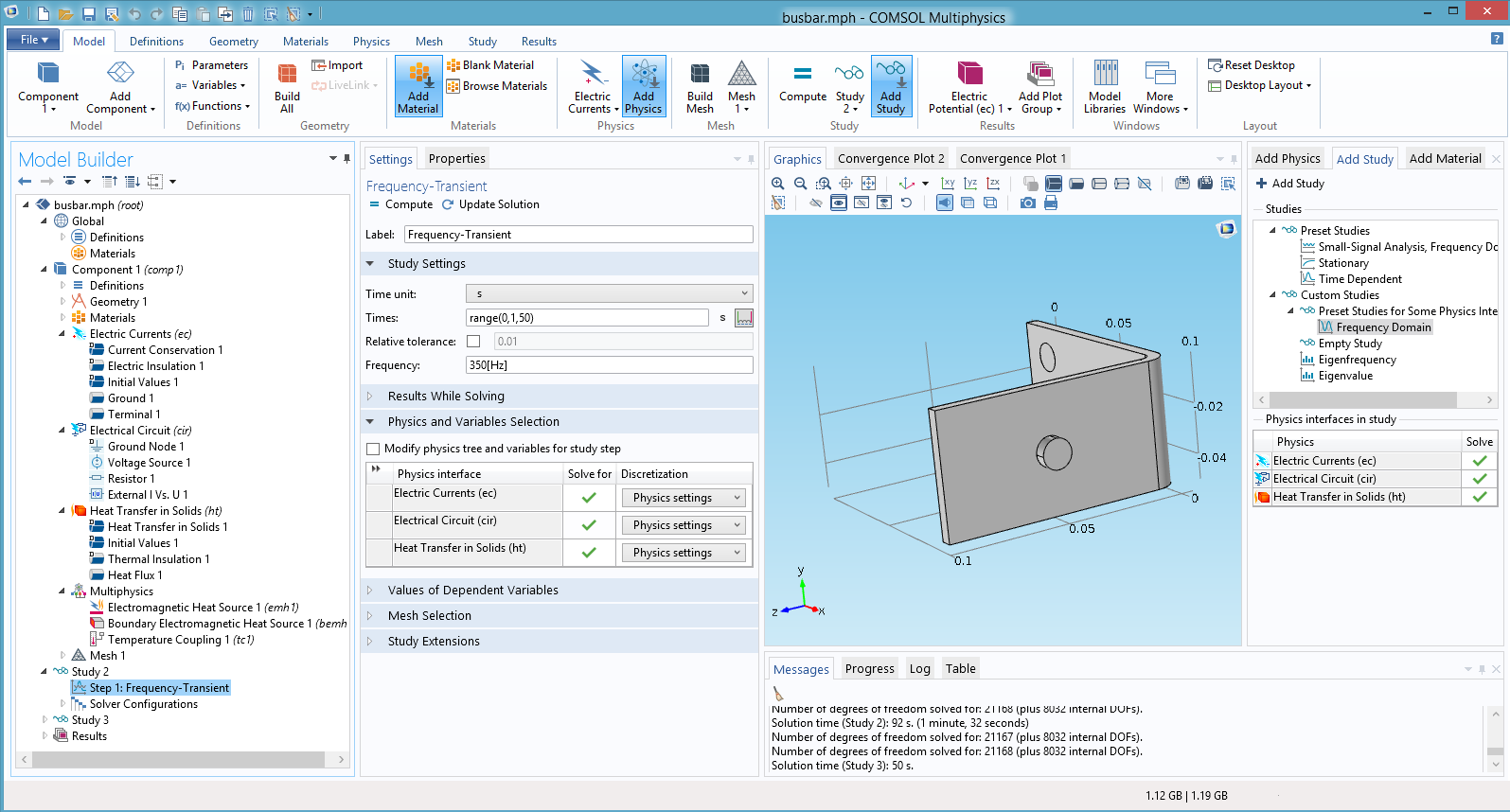Click the zoom in icon in Graphics toolbar
The image size is (1510, 812).
coord(778,184)
